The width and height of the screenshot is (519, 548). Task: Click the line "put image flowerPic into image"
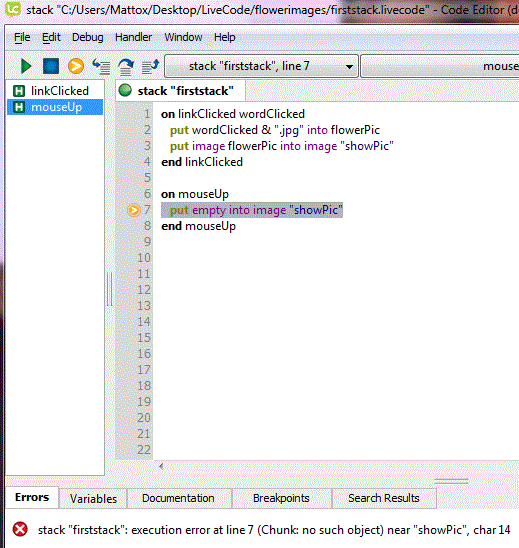(x=282, y=146)
